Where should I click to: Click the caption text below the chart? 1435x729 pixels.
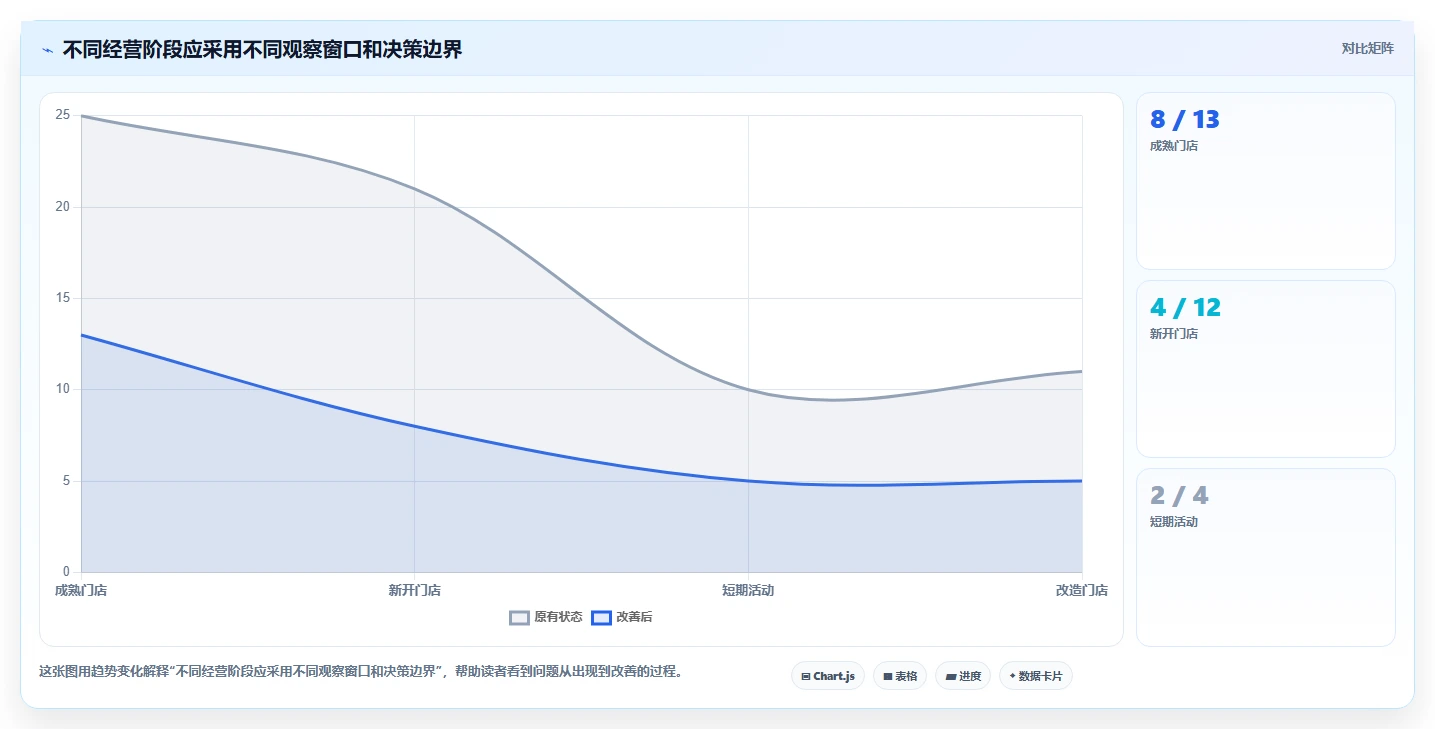click(363, 671)
